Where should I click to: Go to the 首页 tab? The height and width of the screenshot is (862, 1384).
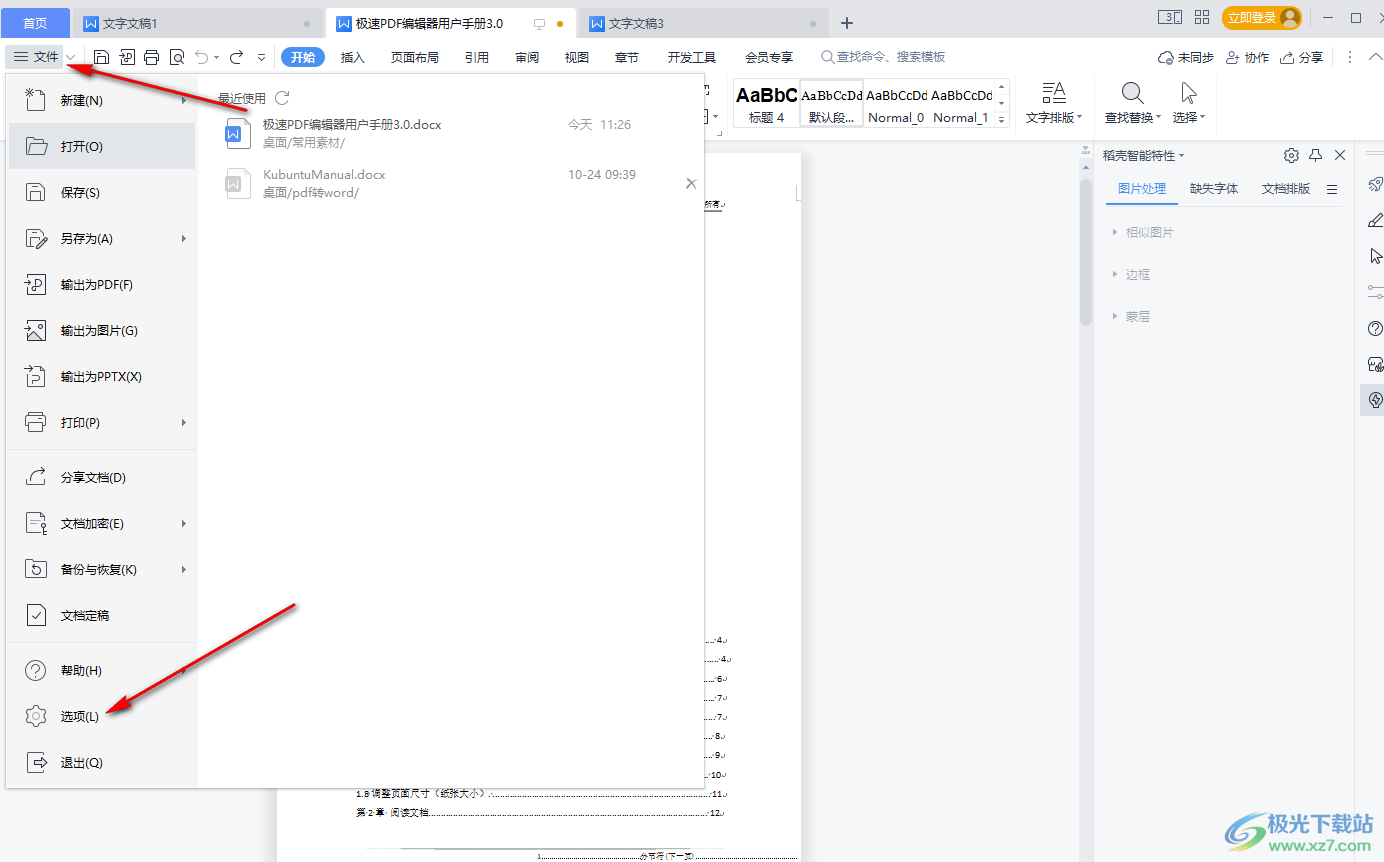point(36,23)
